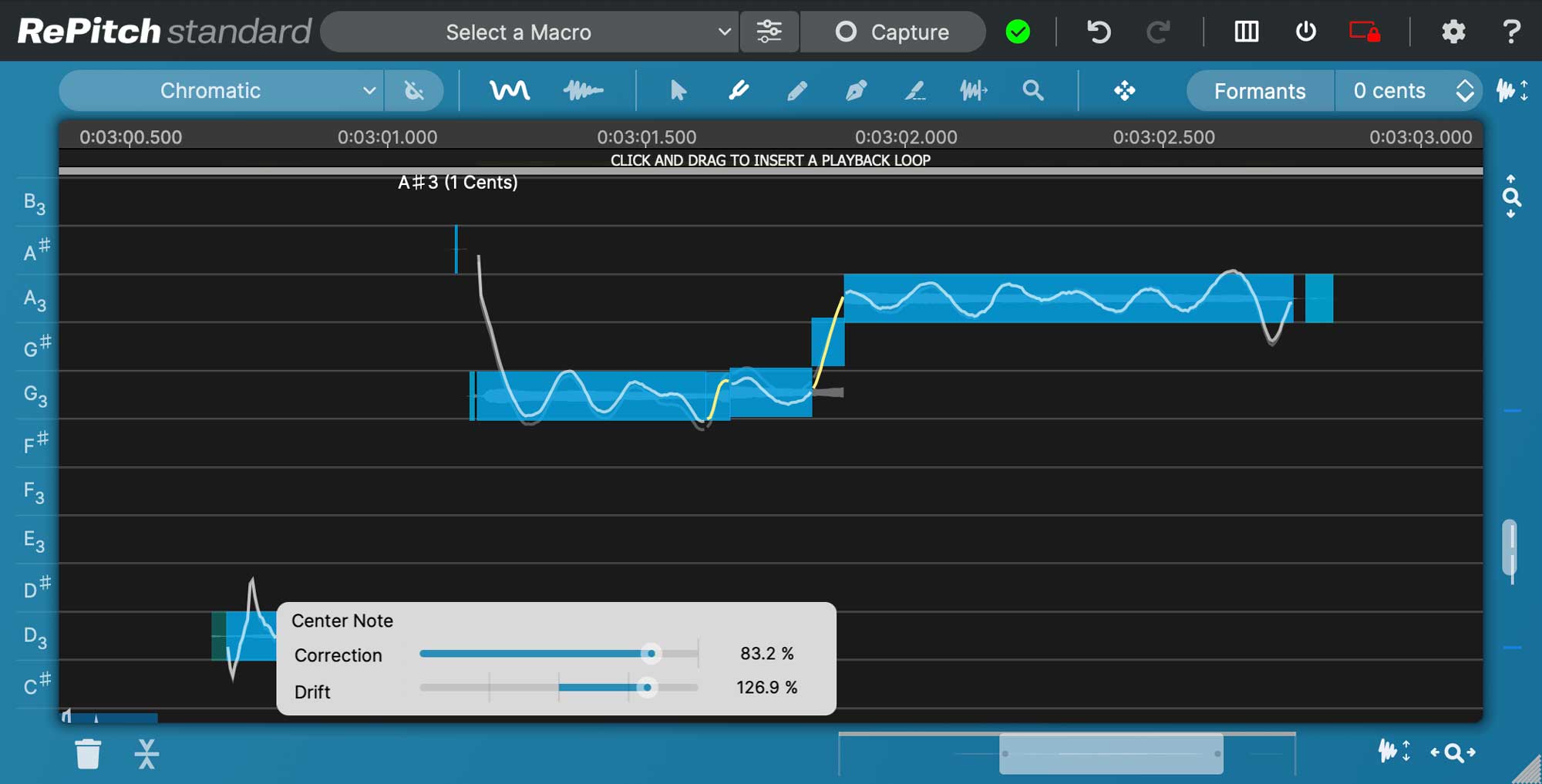Screen dimensions: 1542x784
Task: Open the macro settings sliders icon
Action: point(769,32)
